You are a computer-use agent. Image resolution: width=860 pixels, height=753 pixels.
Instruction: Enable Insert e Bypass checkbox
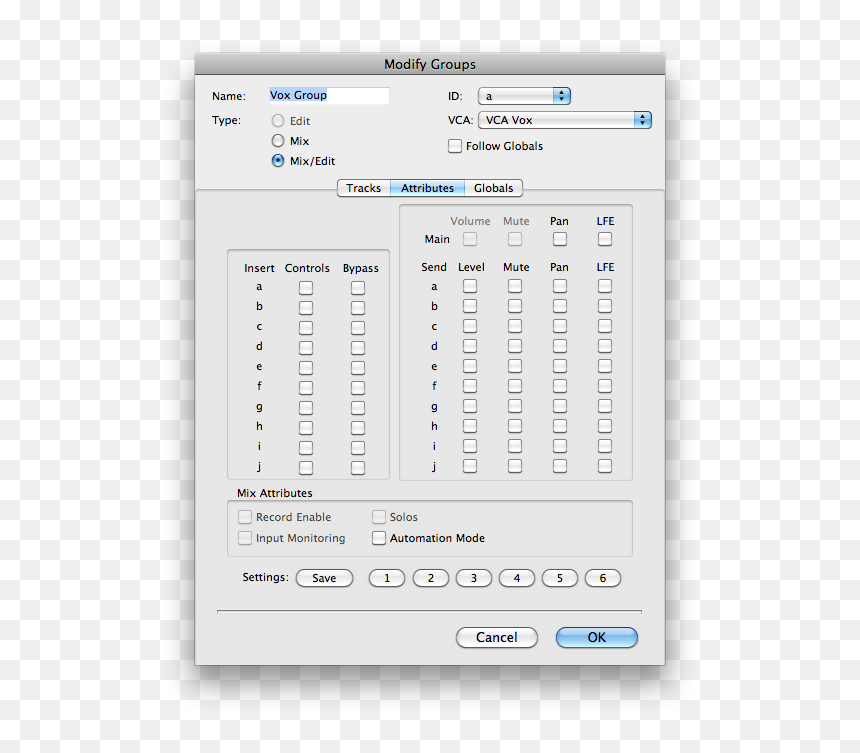358,368
